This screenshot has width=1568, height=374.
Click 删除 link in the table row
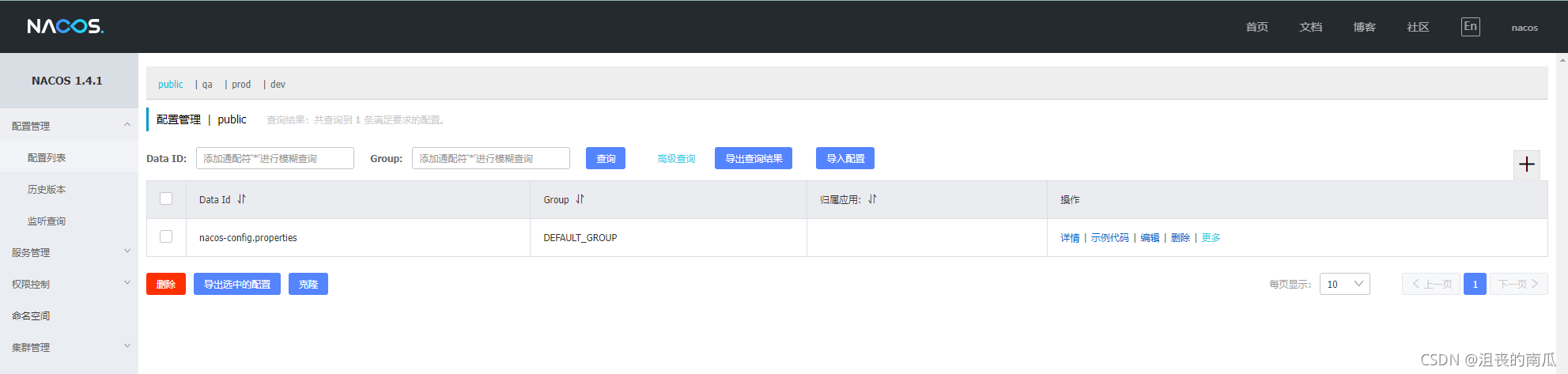[x=1181, y=237]
